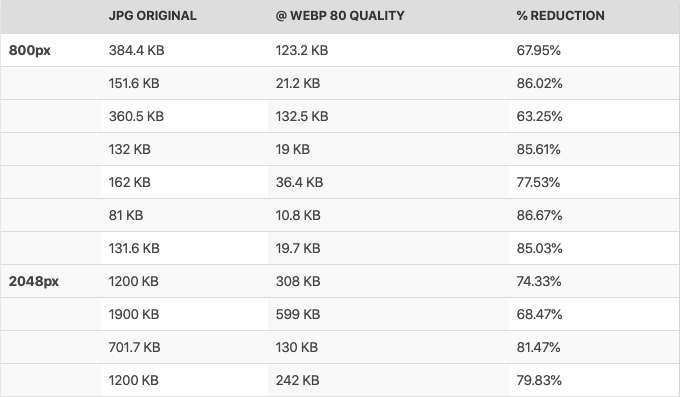Click the 19.7 KB cell
This screenshot has width=680, height=397.
(388, 248)
